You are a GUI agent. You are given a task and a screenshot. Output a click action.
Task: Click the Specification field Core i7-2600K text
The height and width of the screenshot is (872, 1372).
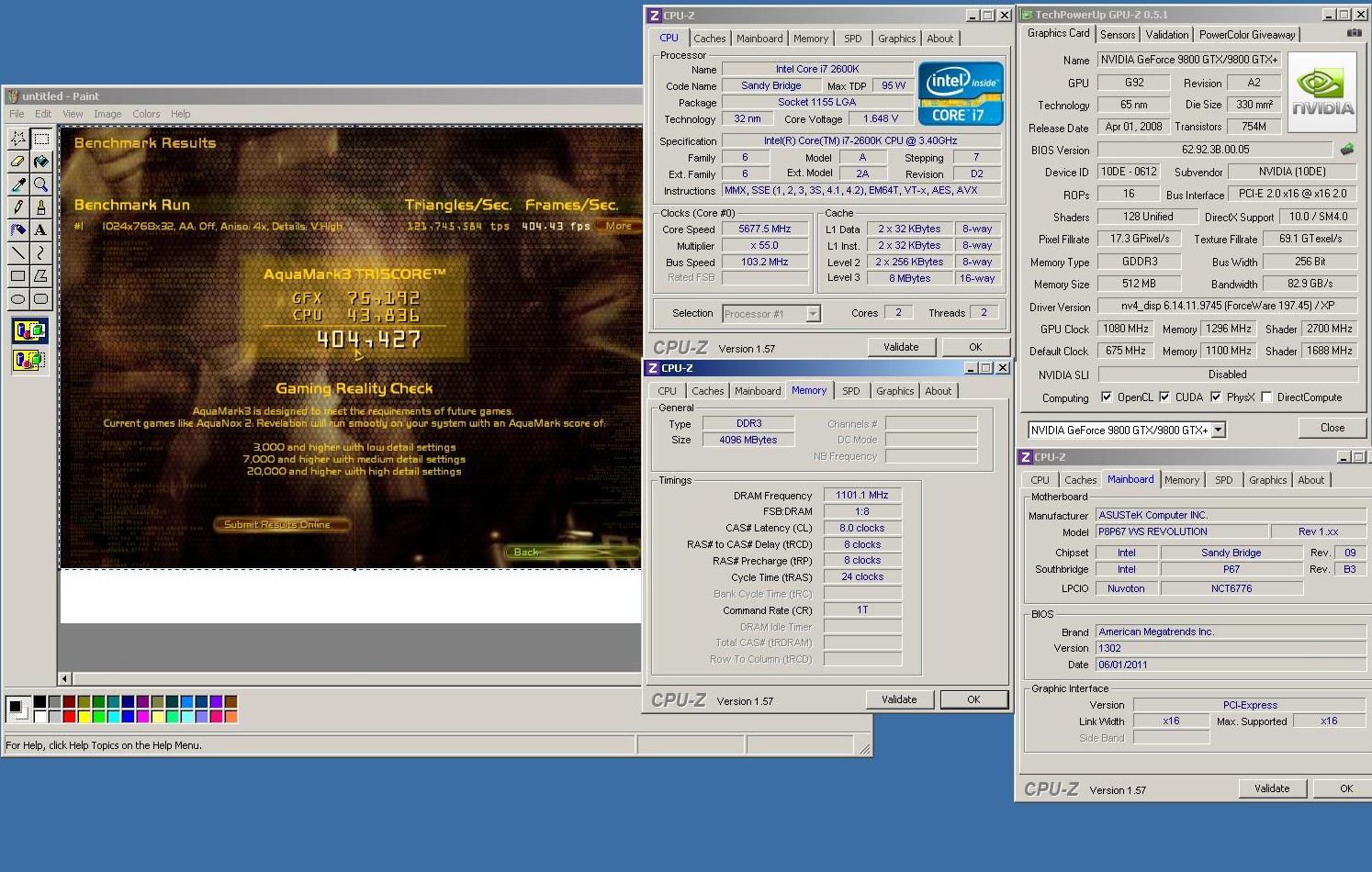(x=860, y=140)
